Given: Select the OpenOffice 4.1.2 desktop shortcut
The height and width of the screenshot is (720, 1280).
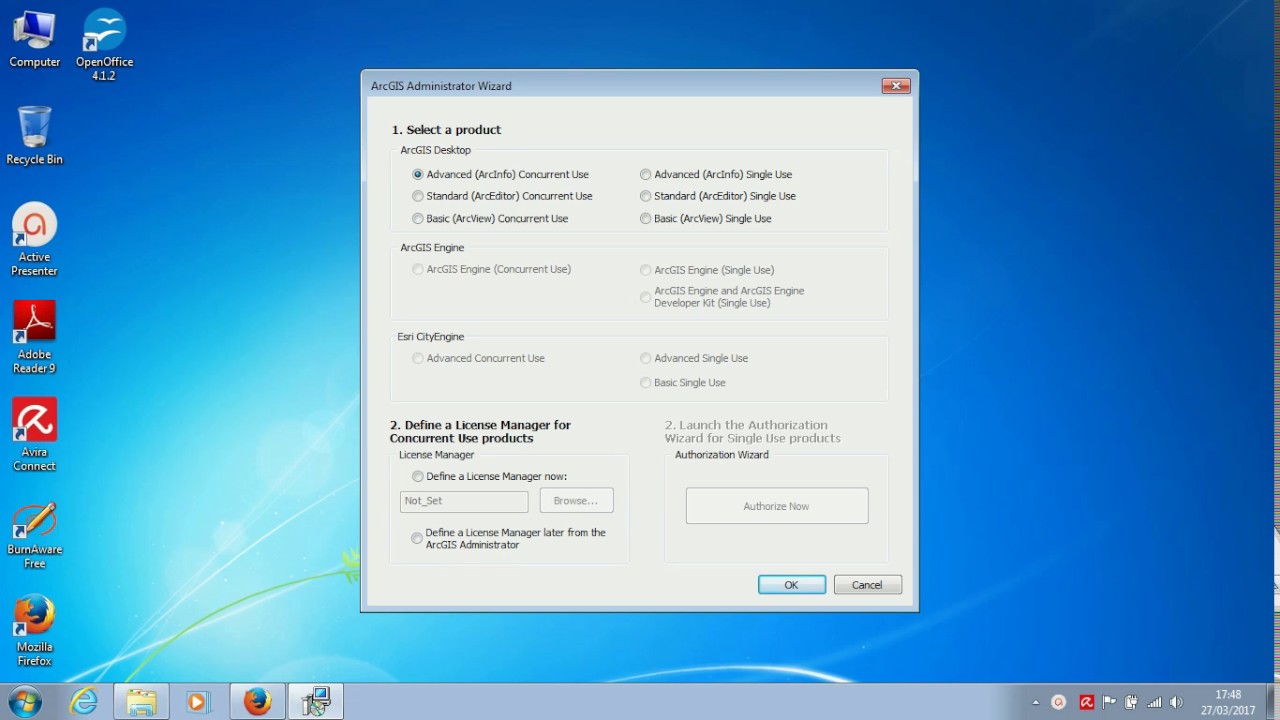Looking at the screenshot, I should (104, 46).
